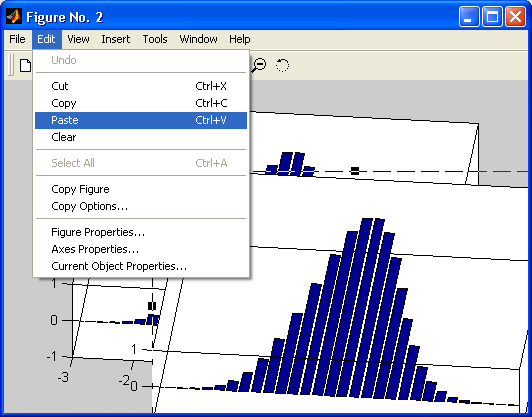
Task: Click the small bar cluster in back plot
Action: coord(290,164)
